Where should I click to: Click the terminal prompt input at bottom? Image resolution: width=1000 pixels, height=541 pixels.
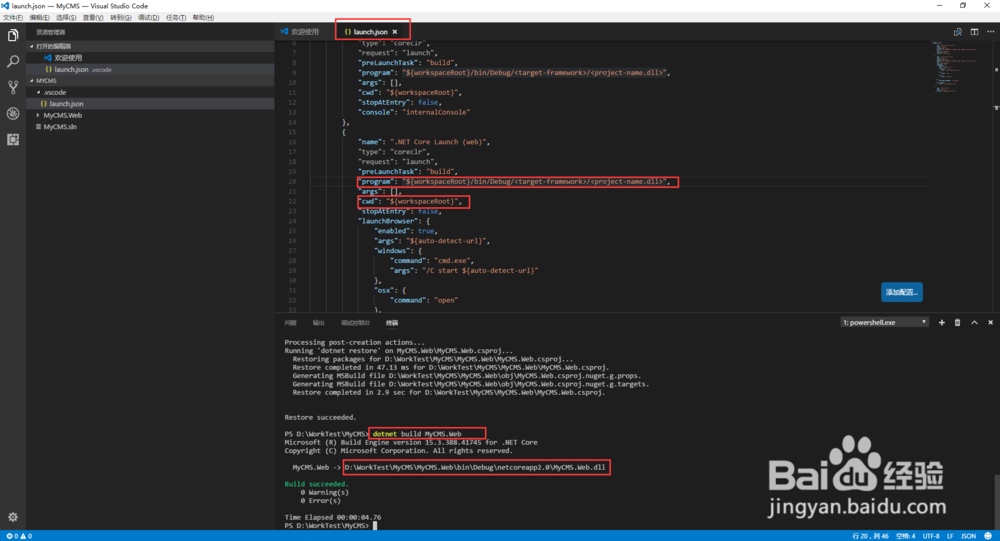click(x=376, y=526)
